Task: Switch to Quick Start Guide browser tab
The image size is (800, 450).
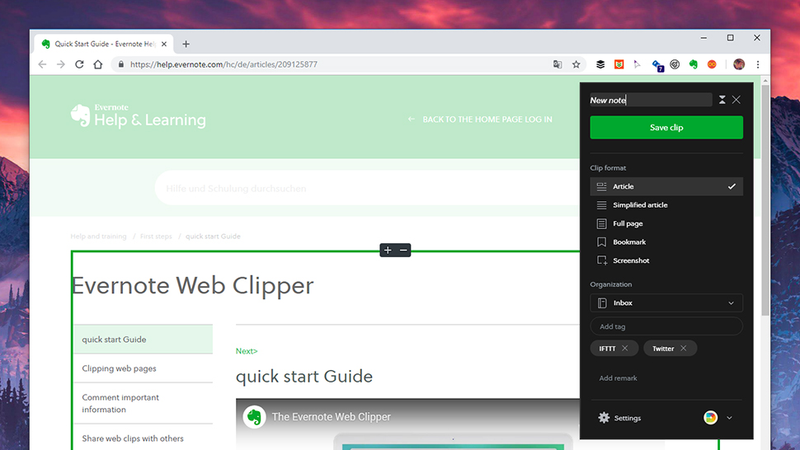Action: click(x=104, y=44)
